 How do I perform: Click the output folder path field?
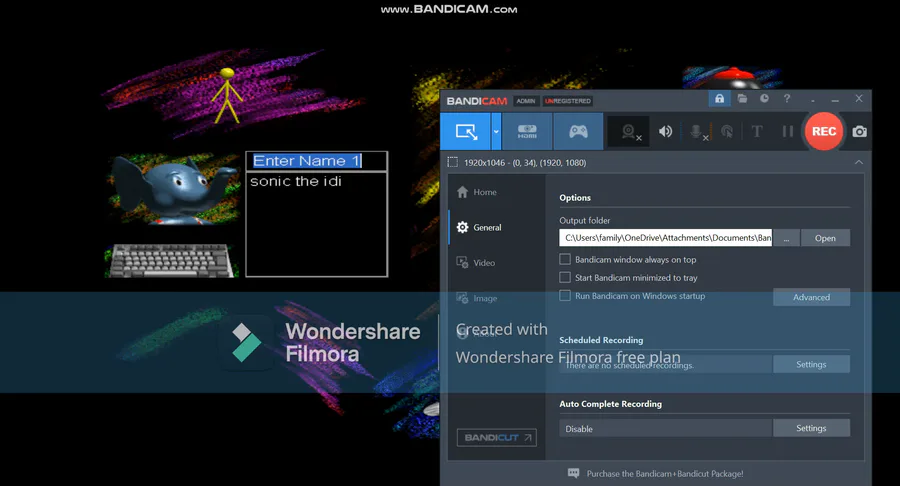(666, 238)
